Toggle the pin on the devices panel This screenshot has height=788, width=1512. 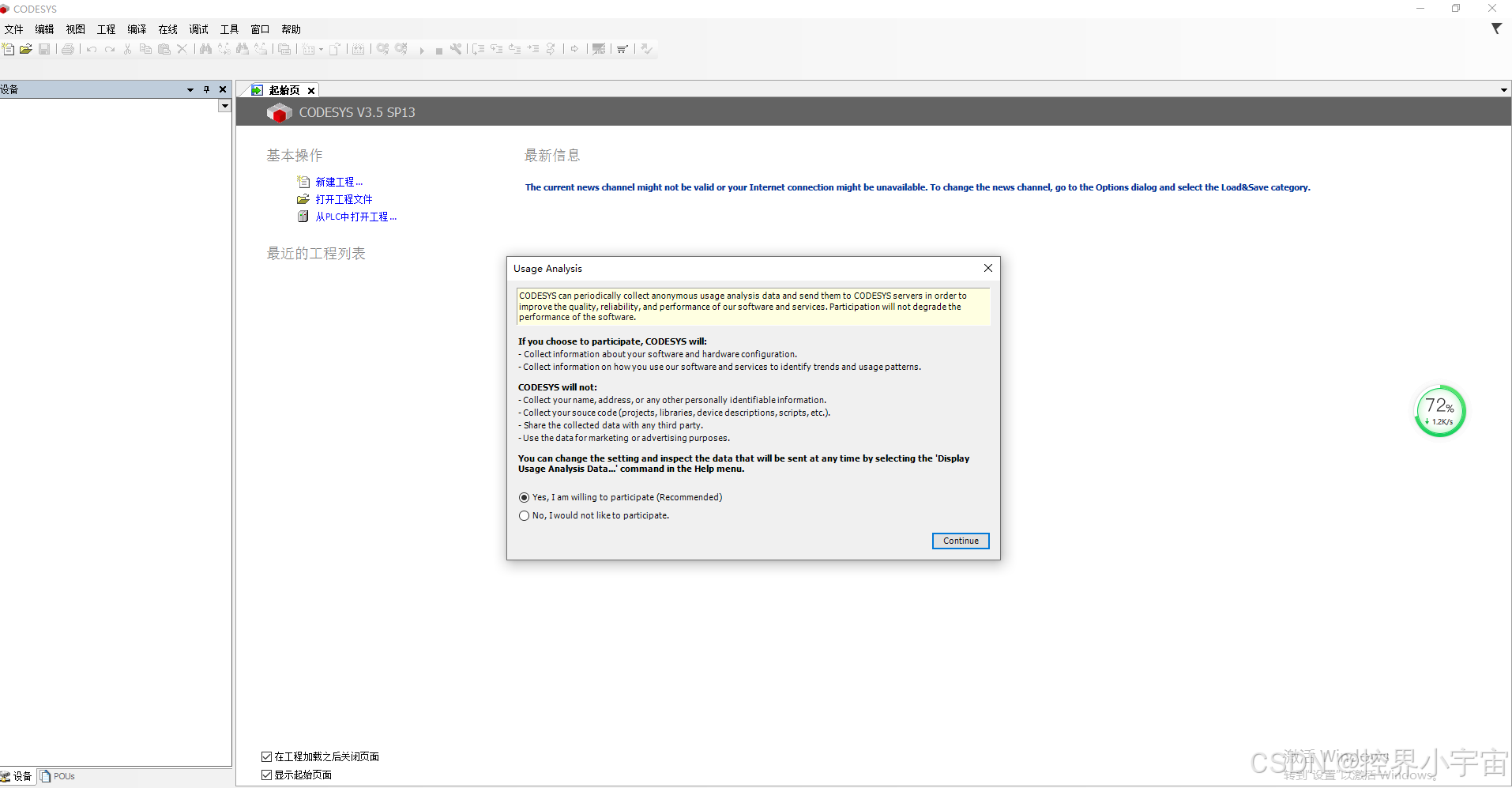pos(207,89)
